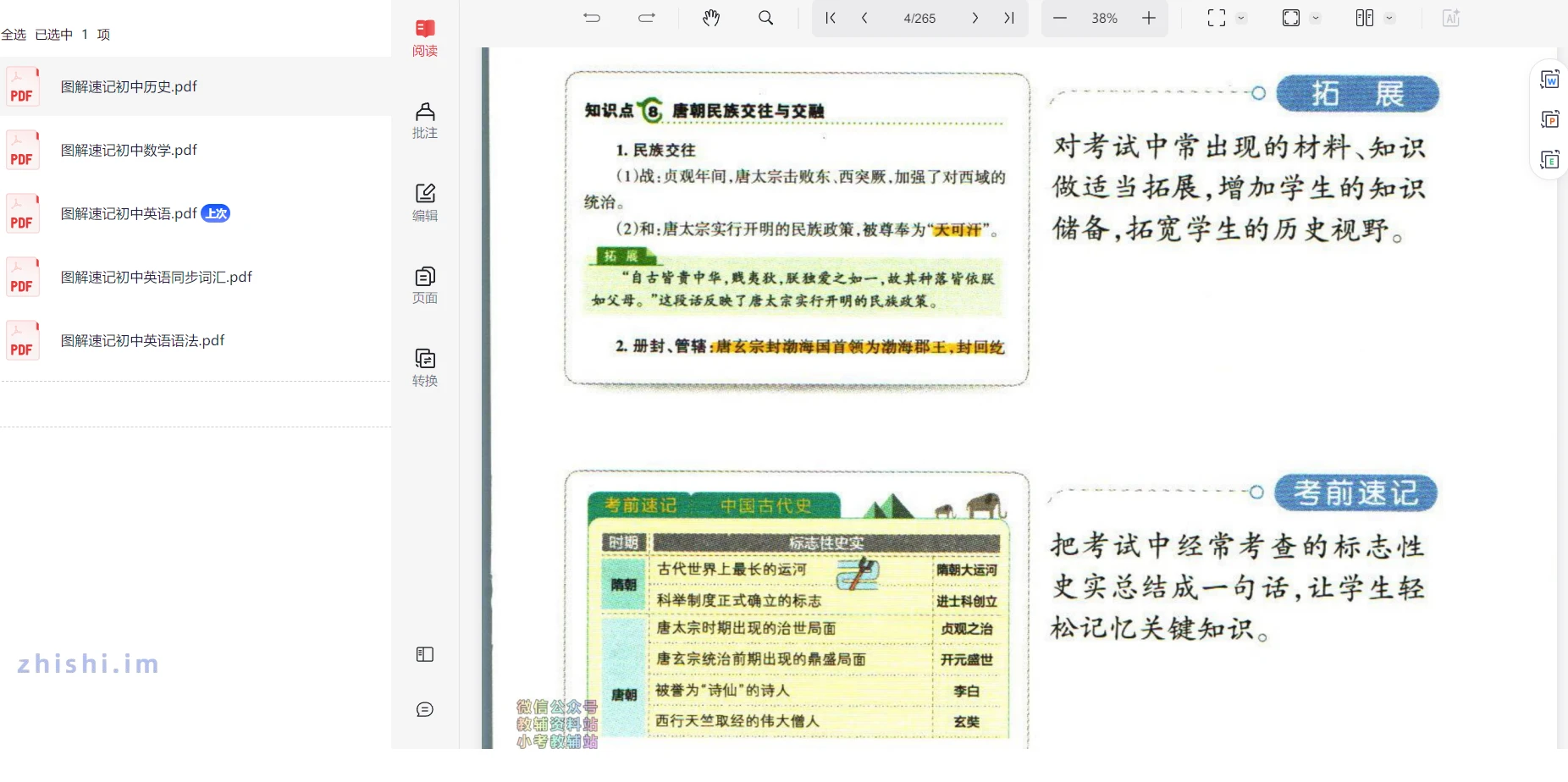The width and height of the screenshot is (1568, 782).
Task: Click the zoom percentage 38% field
Action: tap(1104, 18)
